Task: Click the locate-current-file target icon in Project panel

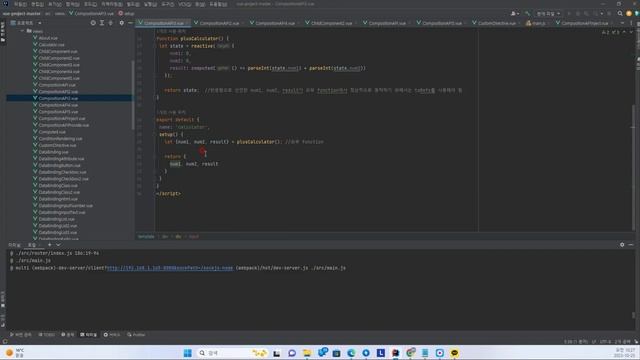Action: pos(93,23)
